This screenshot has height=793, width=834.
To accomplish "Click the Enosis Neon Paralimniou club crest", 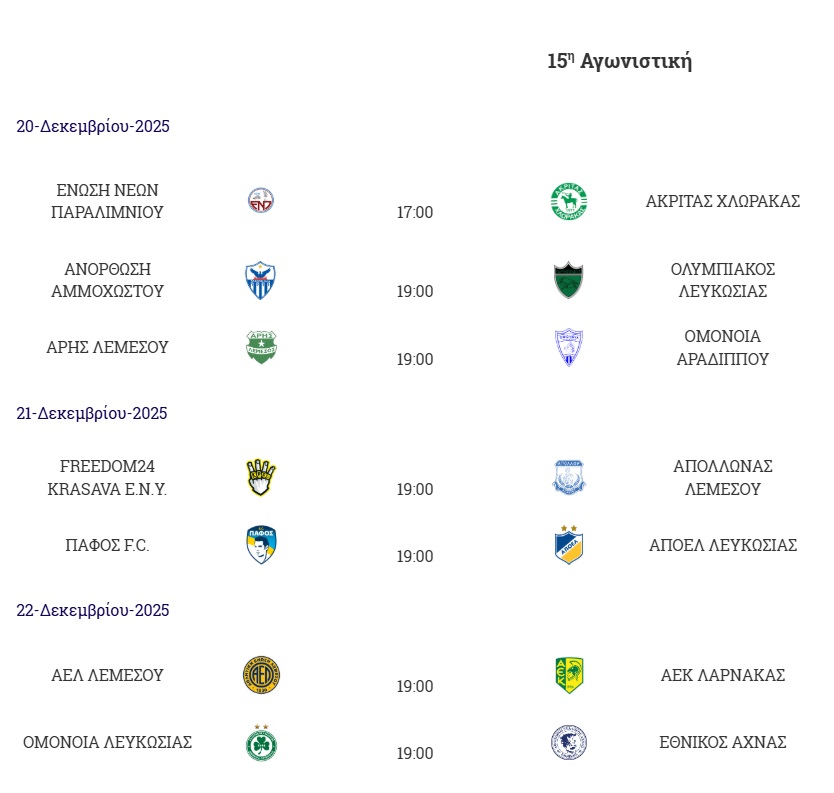I will [x=261, y=201].
